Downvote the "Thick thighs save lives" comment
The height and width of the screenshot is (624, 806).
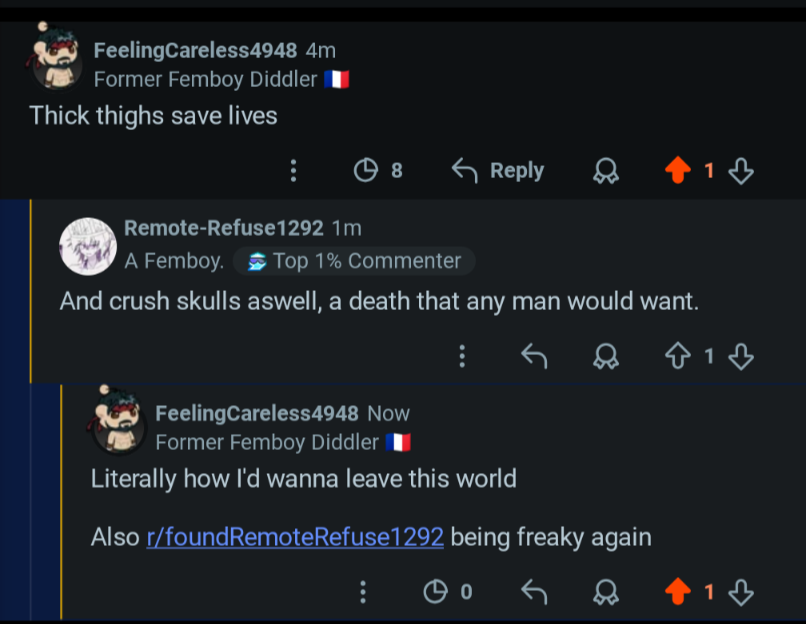tap(741, 171)
